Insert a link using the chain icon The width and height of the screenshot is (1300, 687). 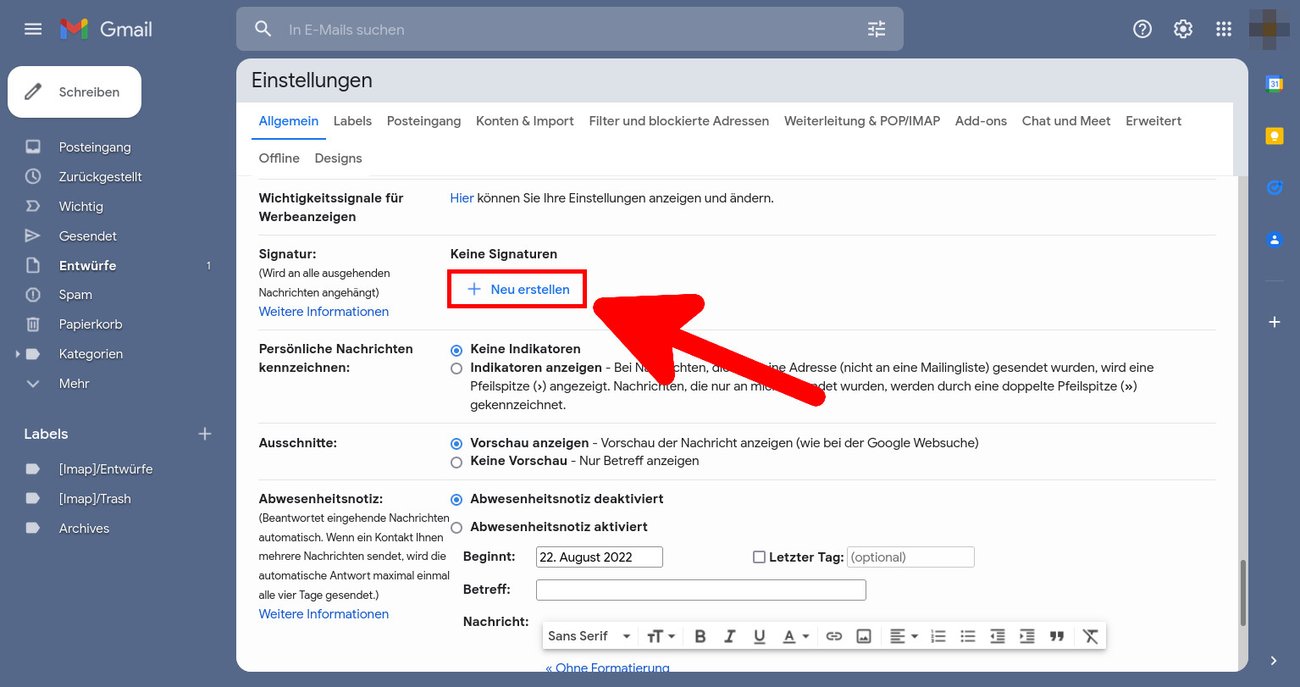[834, 635]
